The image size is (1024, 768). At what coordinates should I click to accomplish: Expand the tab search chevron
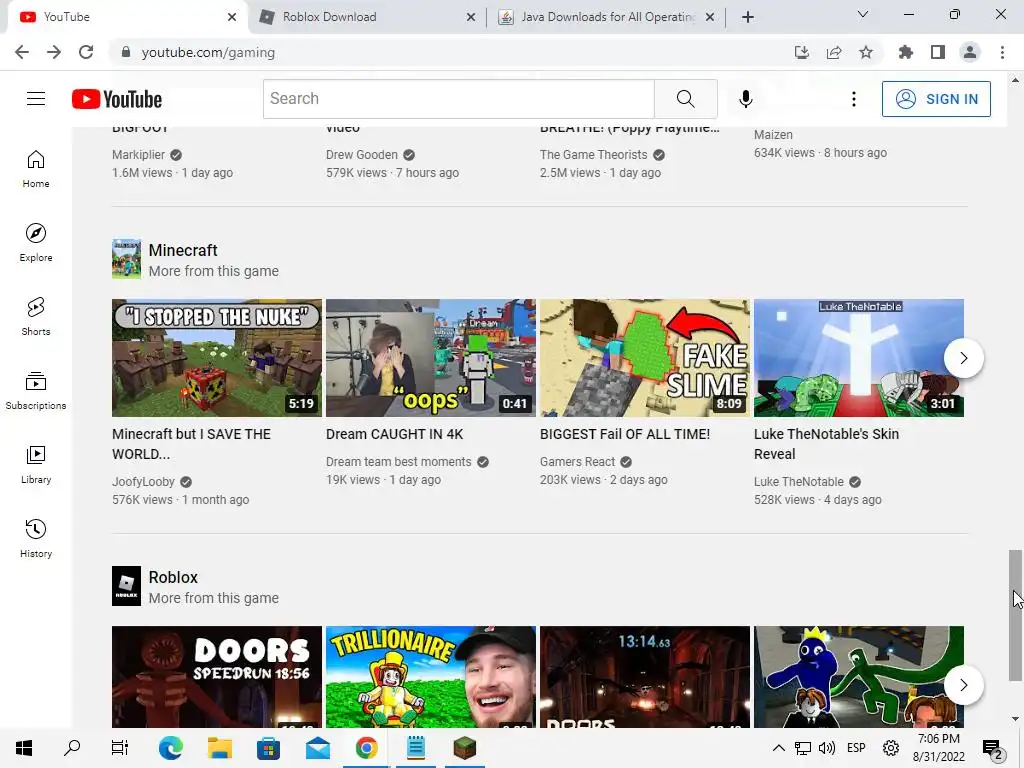(863, 14)
